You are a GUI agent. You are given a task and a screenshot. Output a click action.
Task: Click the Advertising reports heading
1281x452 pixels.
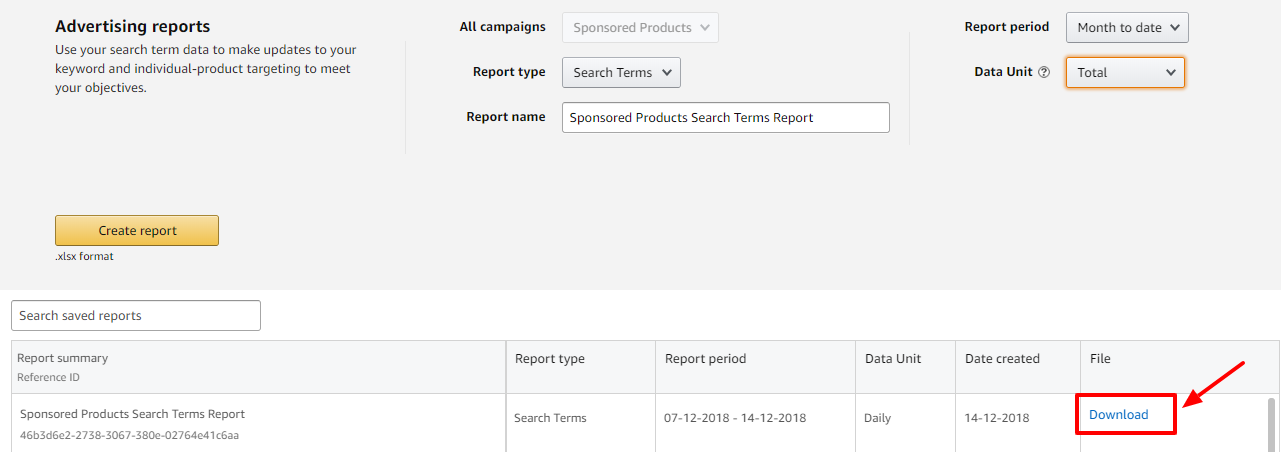tap(133, 27)
